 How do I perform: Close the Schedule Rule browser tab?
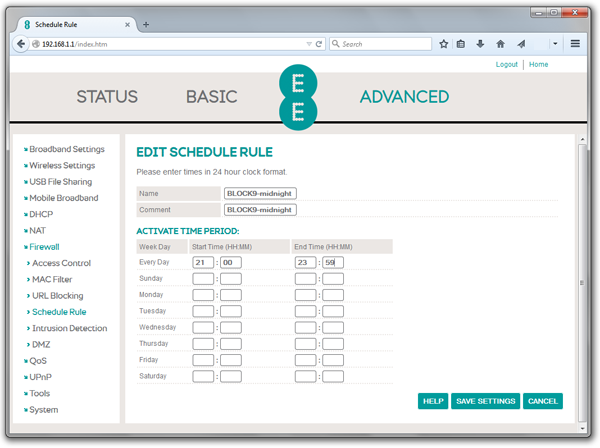pyautogui.click(x=127, y=24)
